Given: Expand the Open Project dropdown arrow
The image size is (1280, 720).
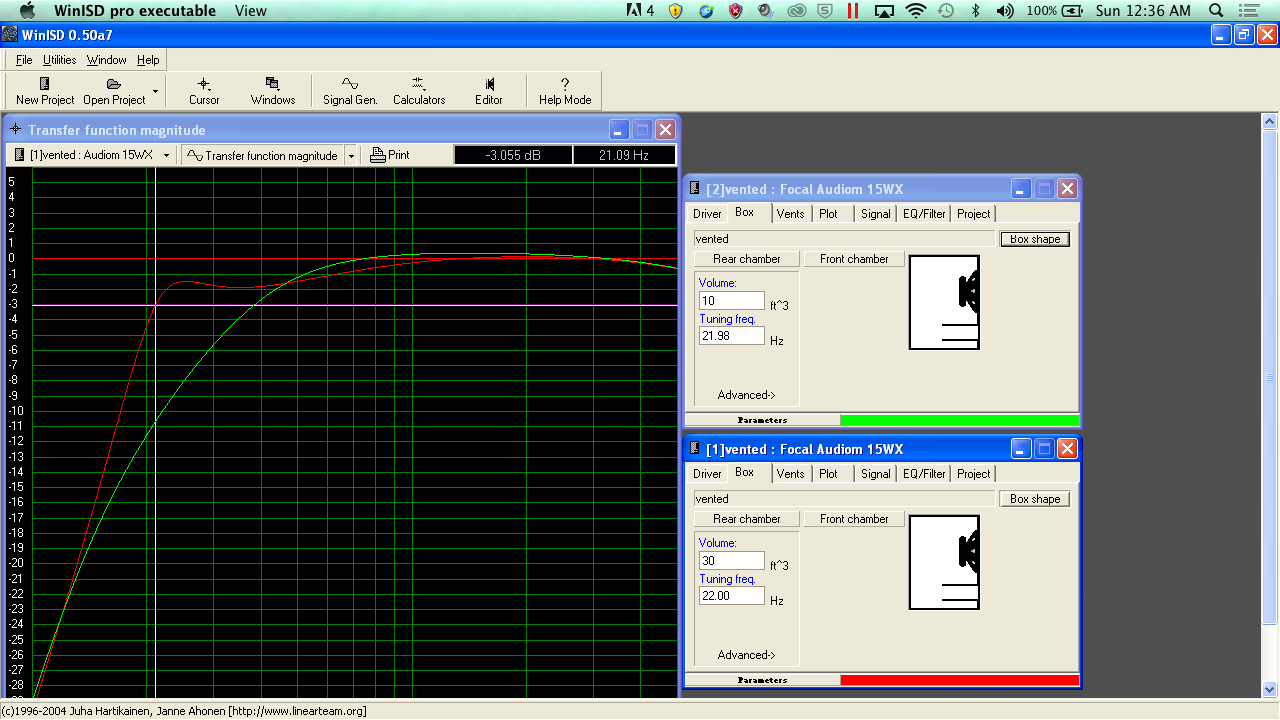Looking at the screenshot, I should (155, 91).
